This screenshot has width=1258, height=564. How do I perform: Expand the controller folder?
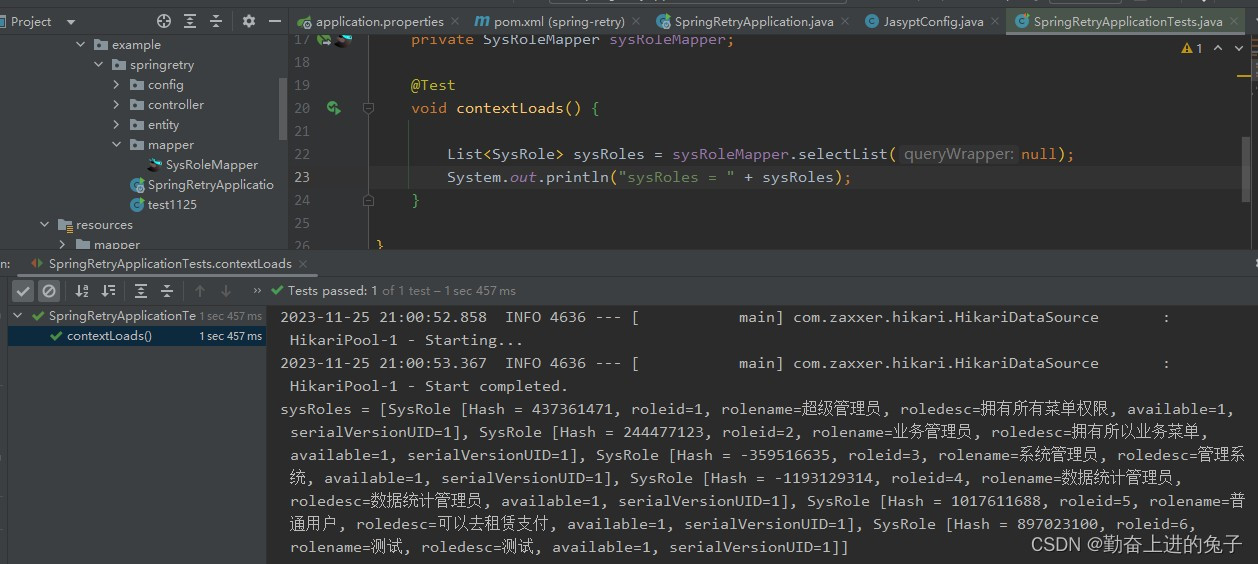point(116,105)
